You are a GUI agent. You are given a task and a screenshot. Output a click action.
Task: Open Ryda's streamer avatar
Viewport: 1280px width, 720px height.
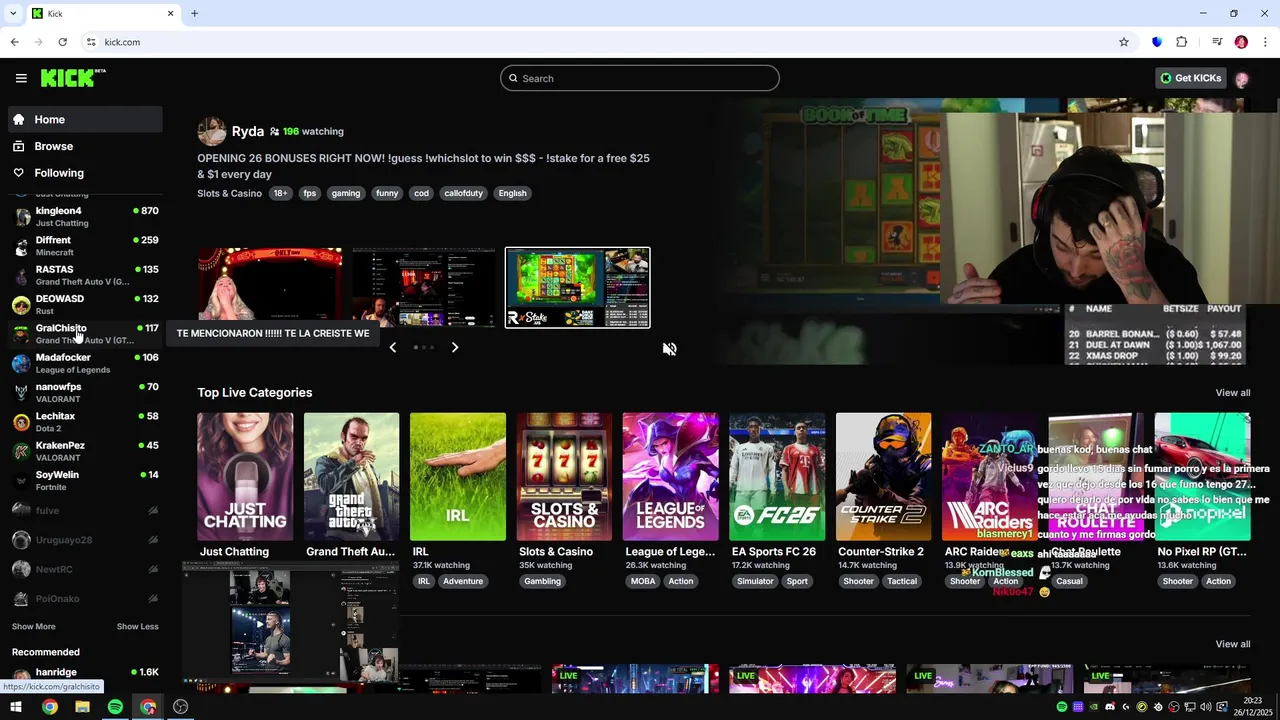(x=211, y=131)
